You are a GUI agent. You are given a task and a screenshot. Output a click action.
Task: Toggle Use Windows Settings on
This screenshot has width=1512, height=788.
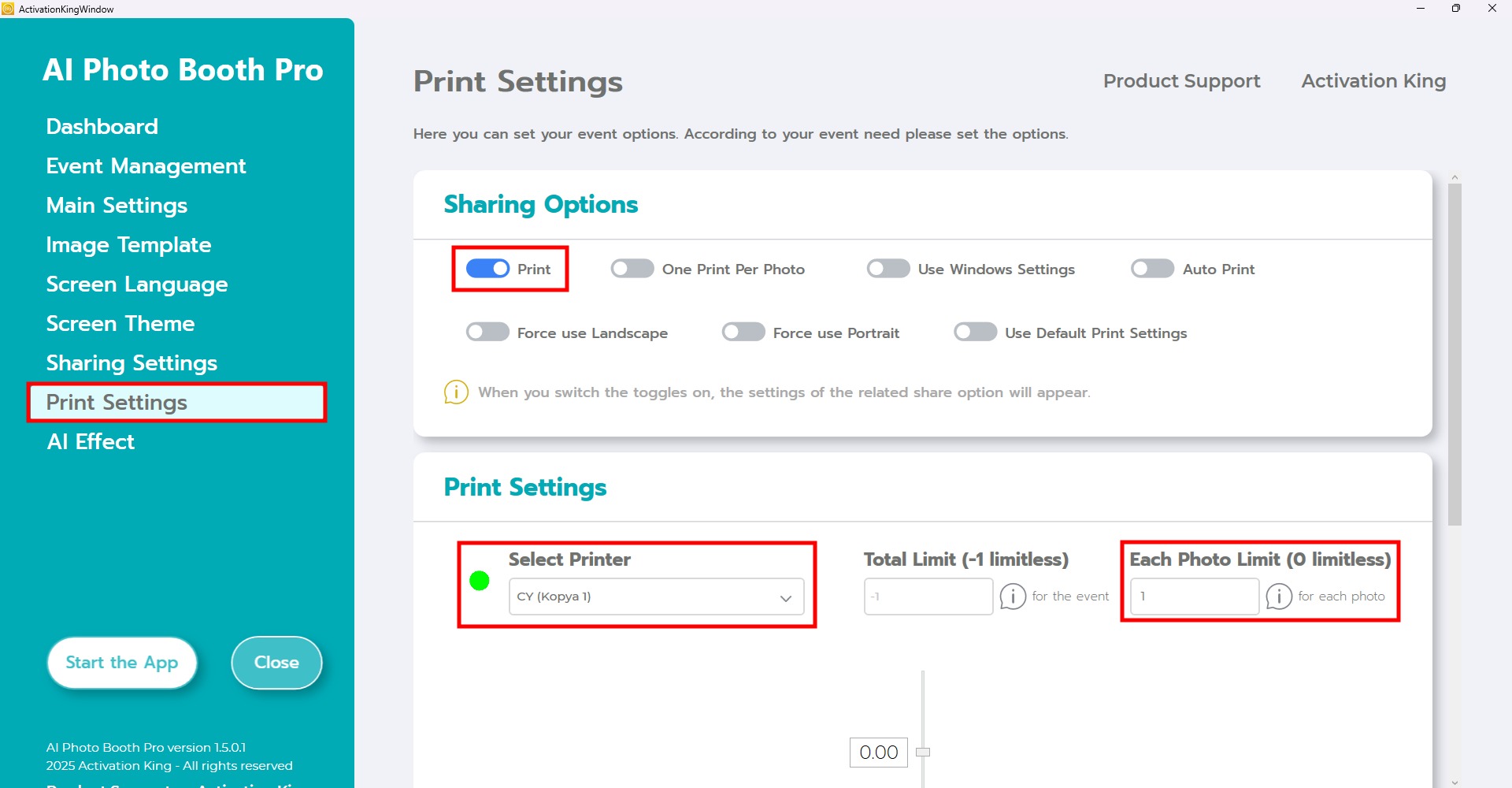(888, 269)
